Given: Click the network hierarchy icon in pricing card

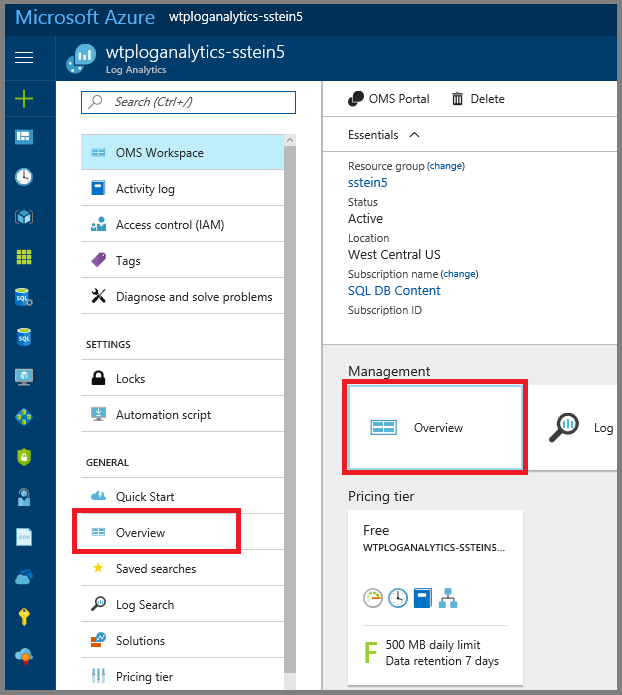Looking at the screenshot, I should tap(448, 598).
